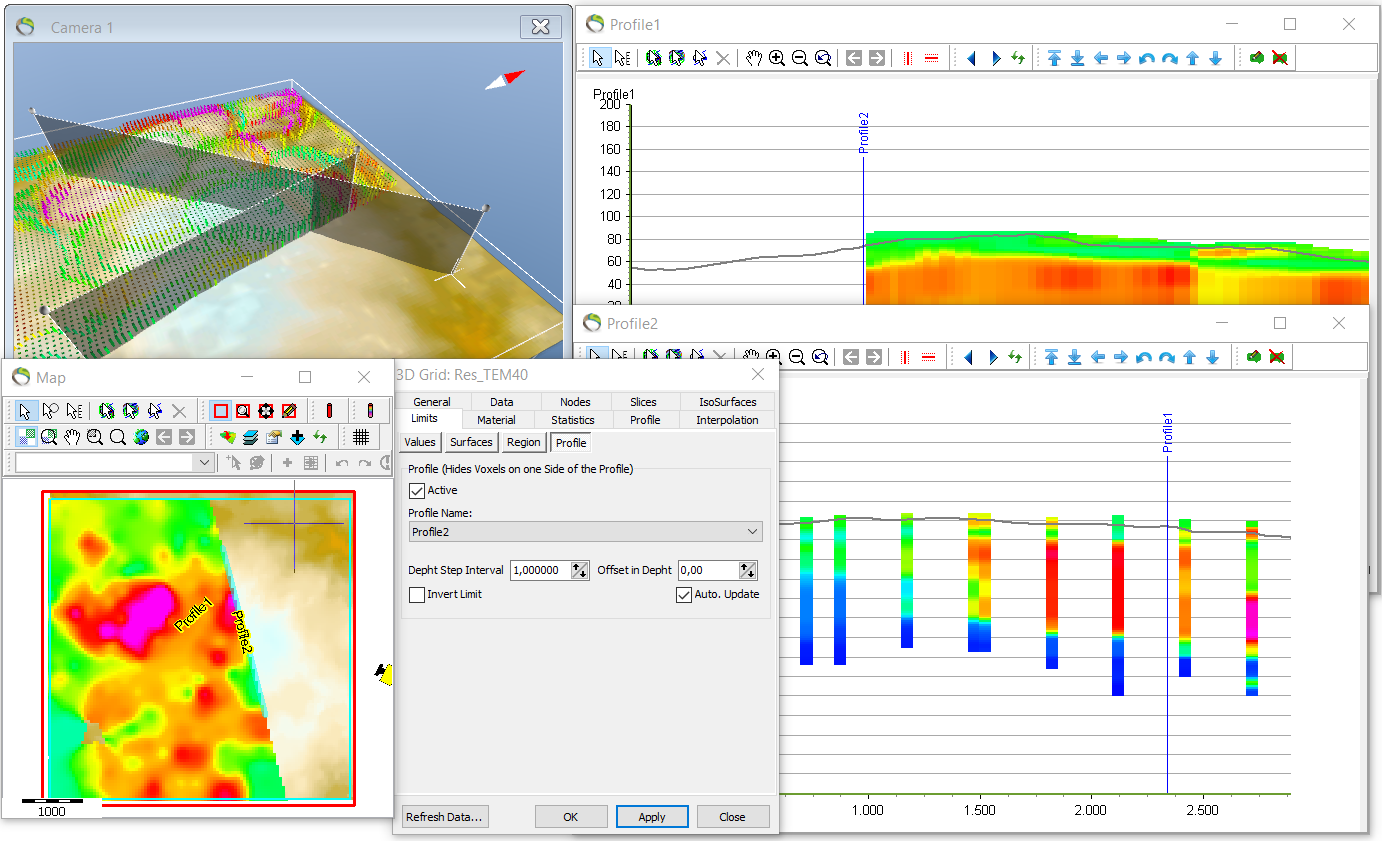Click the green refresh arrows in Profile1 toolbar
The width and height of the screenshot is (1382, 841).
coord(1017,57)
